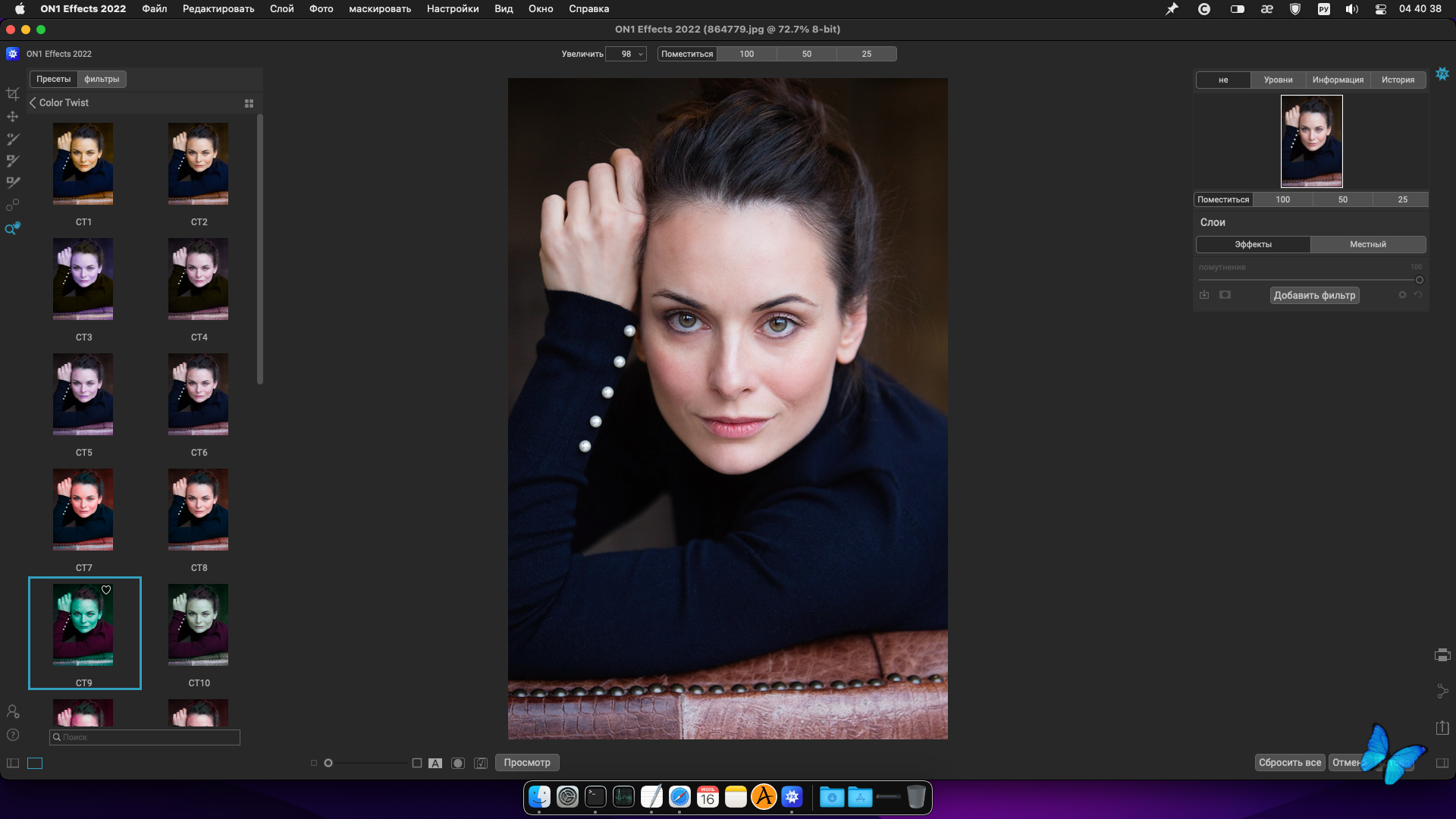The image size is (1456, 819).
Task: Apply the CT7 preset thumbnail
Action: (x=83, y=510)
